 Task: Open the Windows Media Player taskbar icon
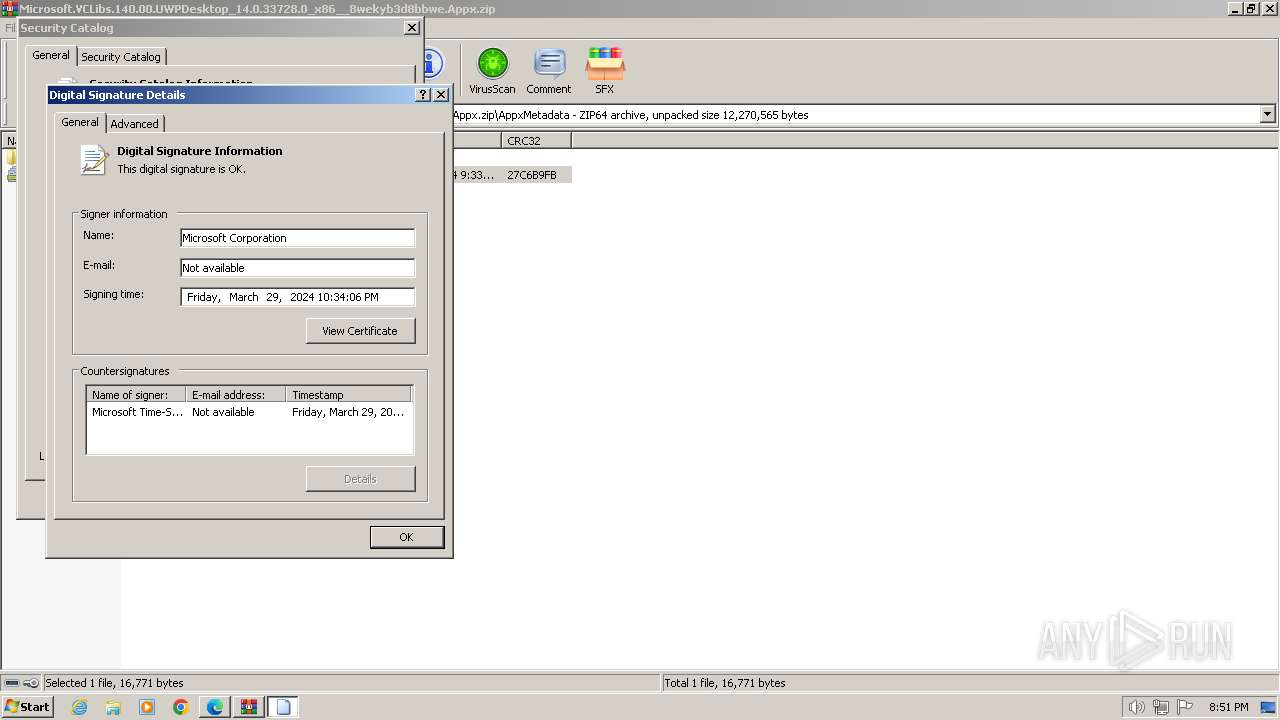[147, 707]
